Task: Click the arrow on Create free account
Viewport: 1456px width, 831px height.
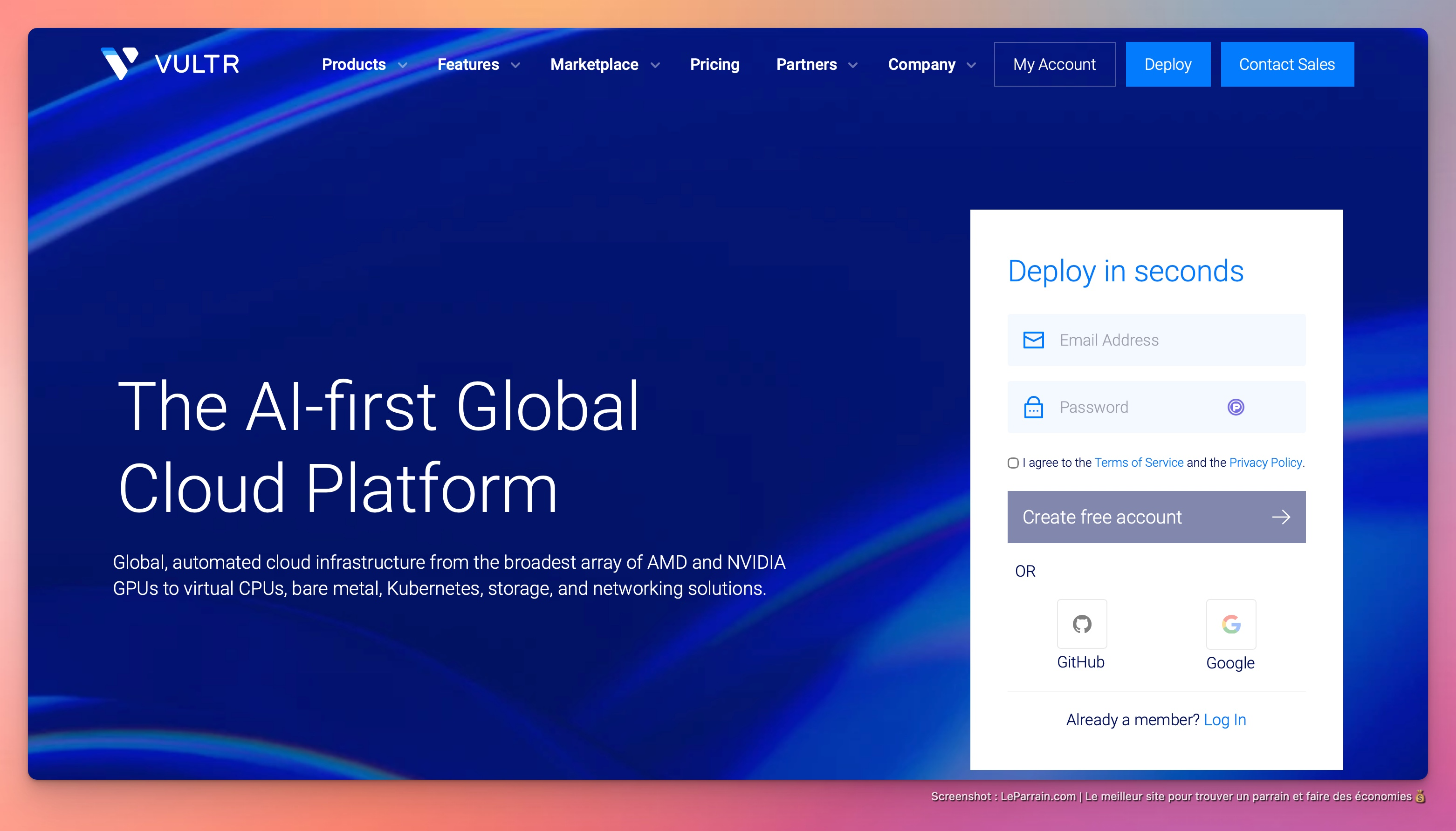Action: pyautogui.click(x=1281, y=517)
